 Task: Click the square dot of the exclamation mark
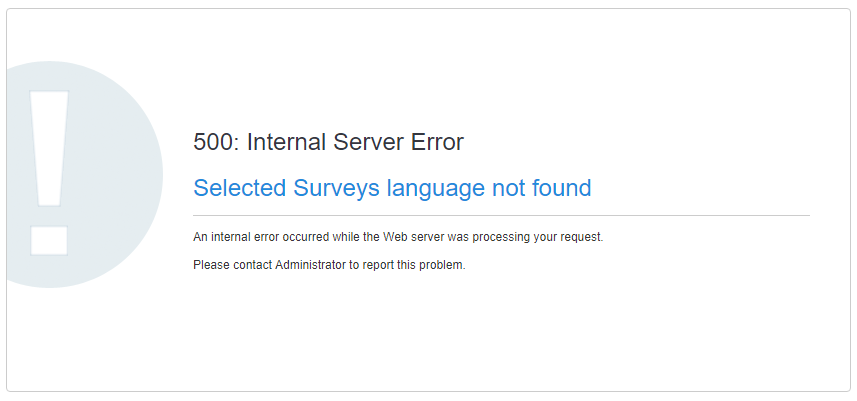pyautogui.click(x=49, y=240)
